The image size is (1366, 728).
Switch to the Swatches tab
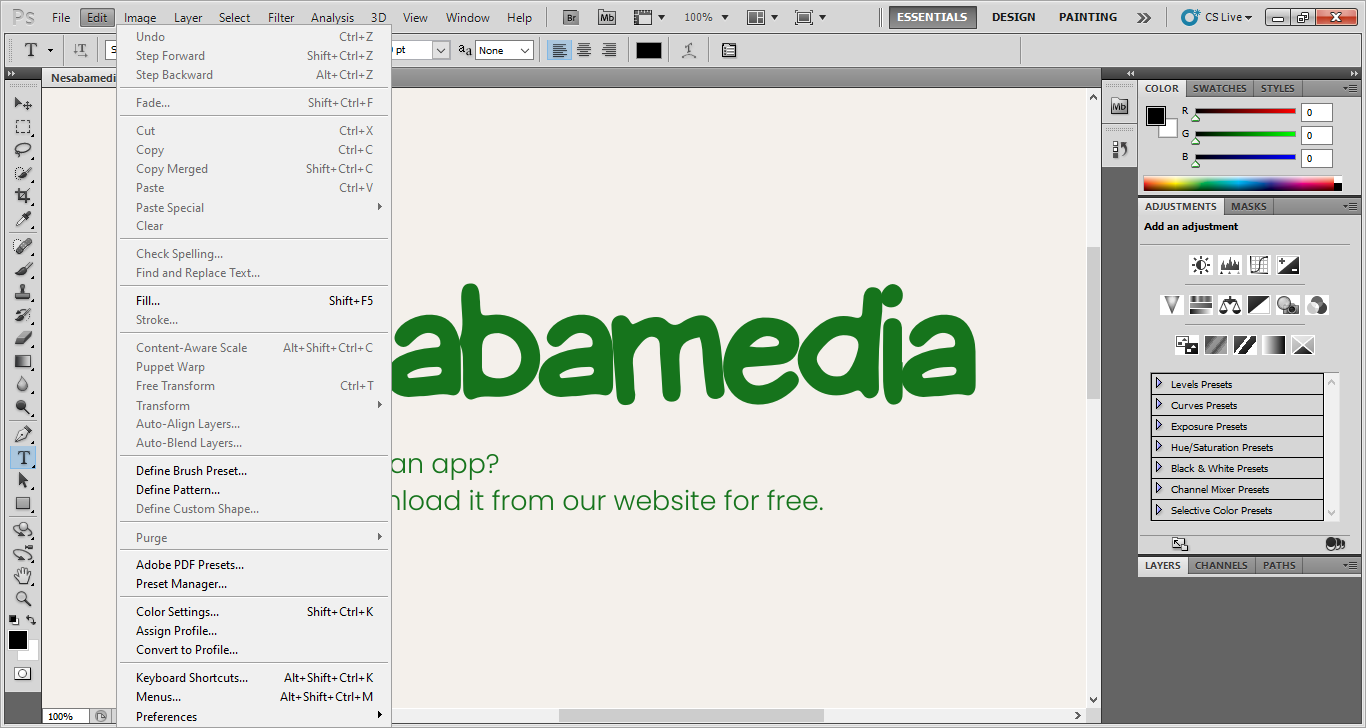(x=1219, y=88)
